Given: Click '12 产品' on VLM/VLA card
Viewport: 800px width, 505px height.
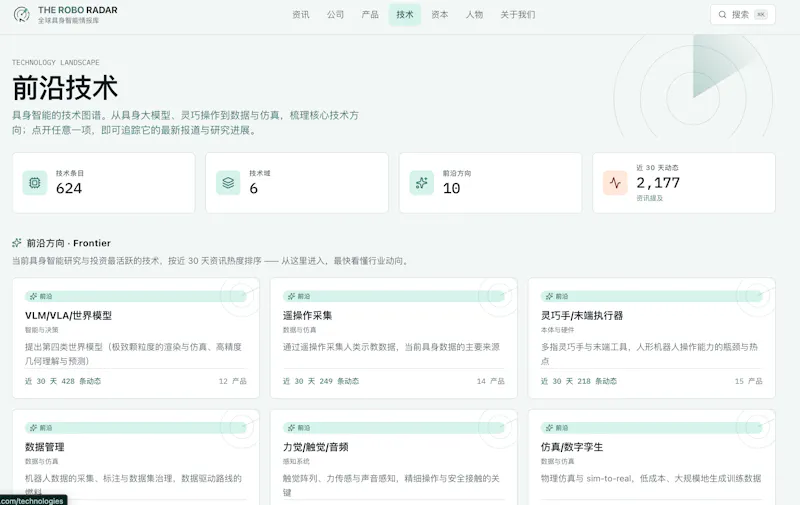Looking at the screenshot, I should coord(233,381).
